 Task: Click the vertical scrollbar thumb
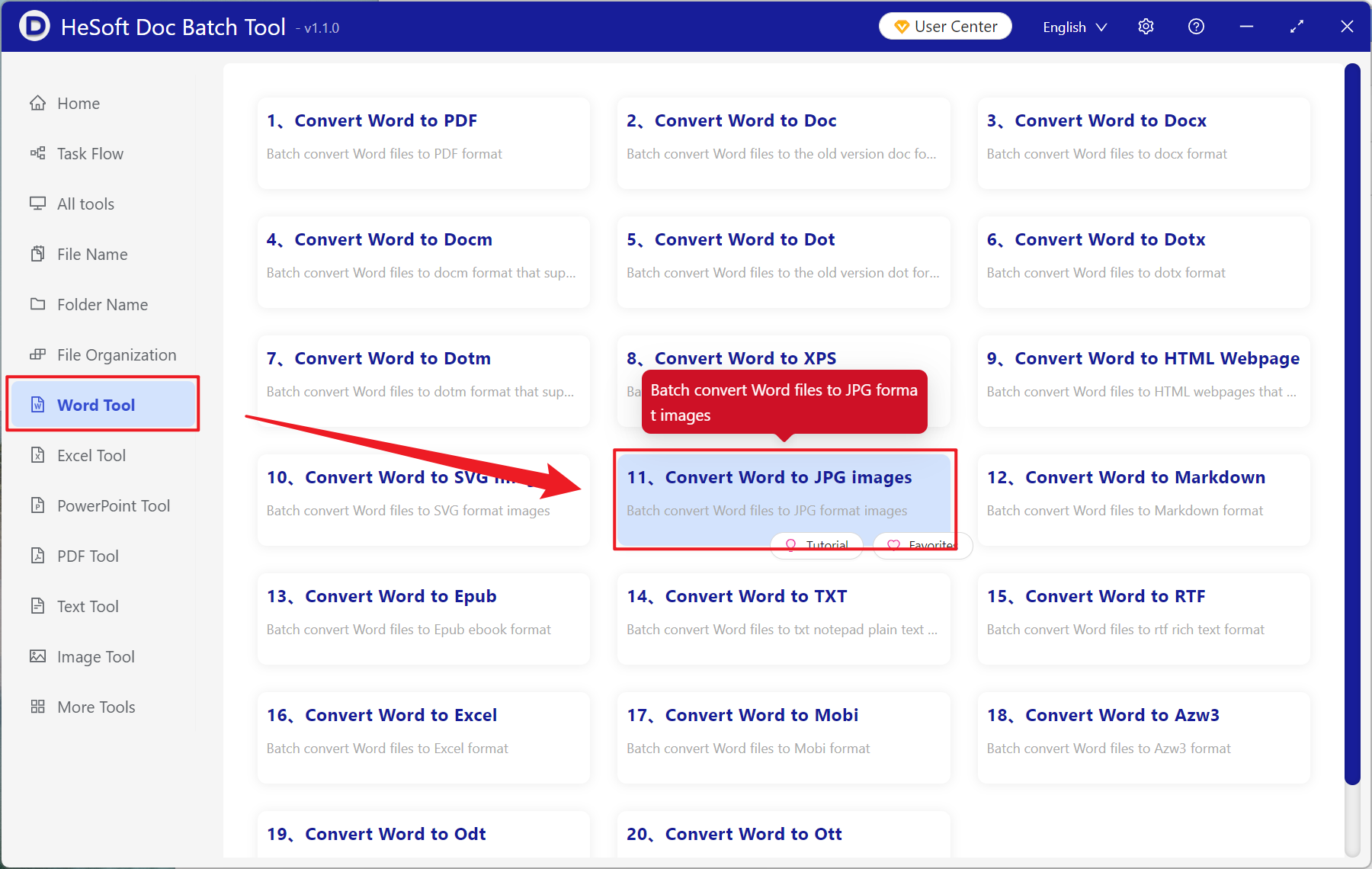[x=1352, y=424]
